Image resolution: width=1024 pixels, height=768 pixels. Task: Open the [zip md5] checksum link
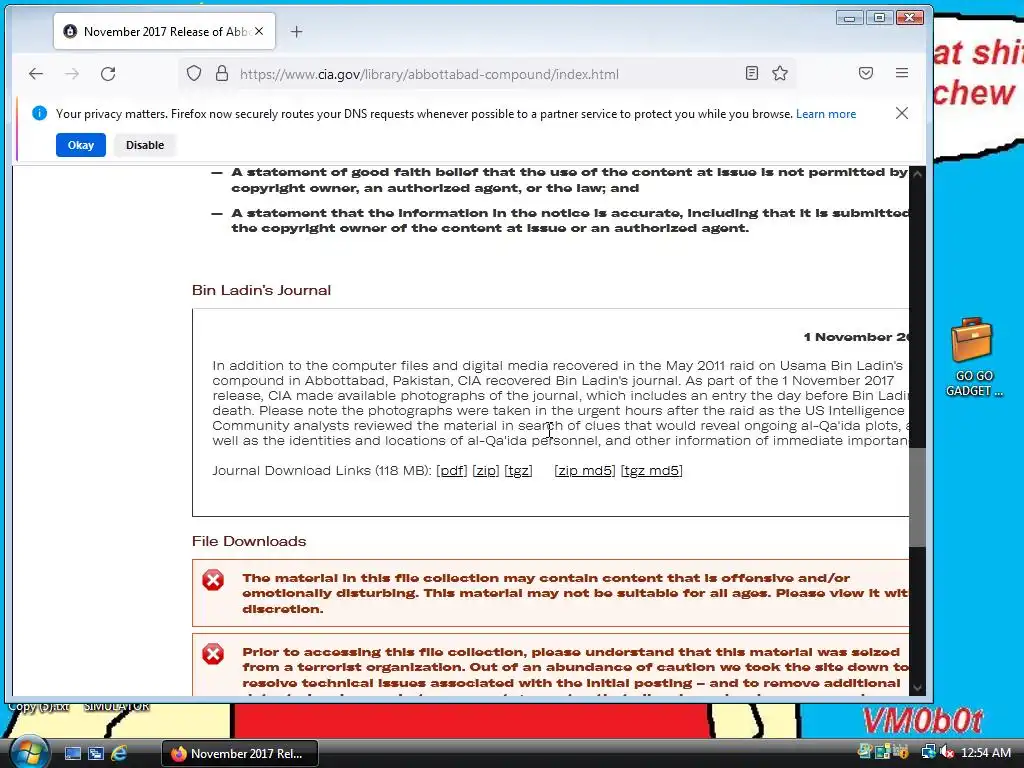coord(584,471)
